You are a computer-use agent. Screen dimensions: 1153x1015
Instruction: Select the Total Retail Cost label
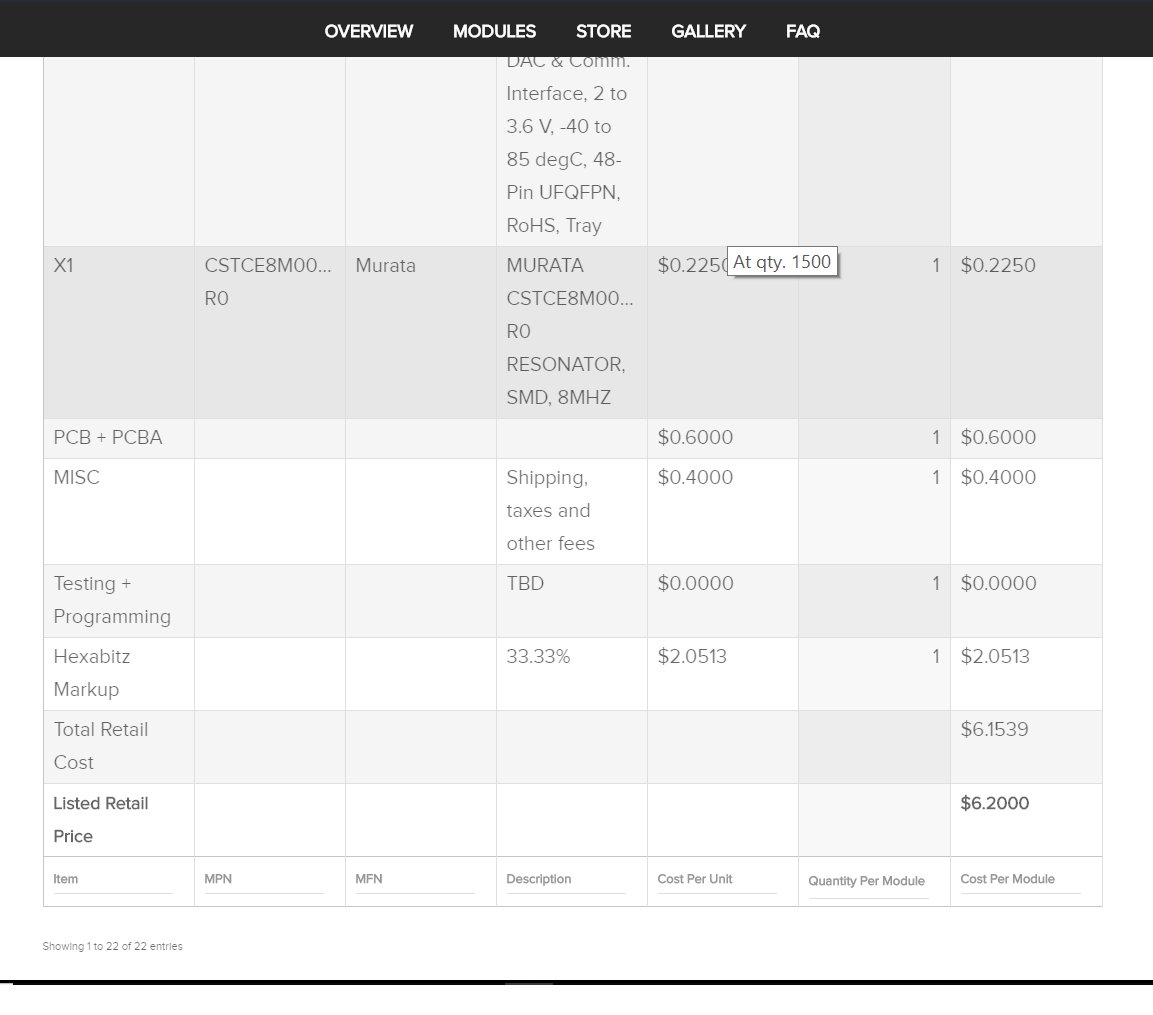pos(101,746)
